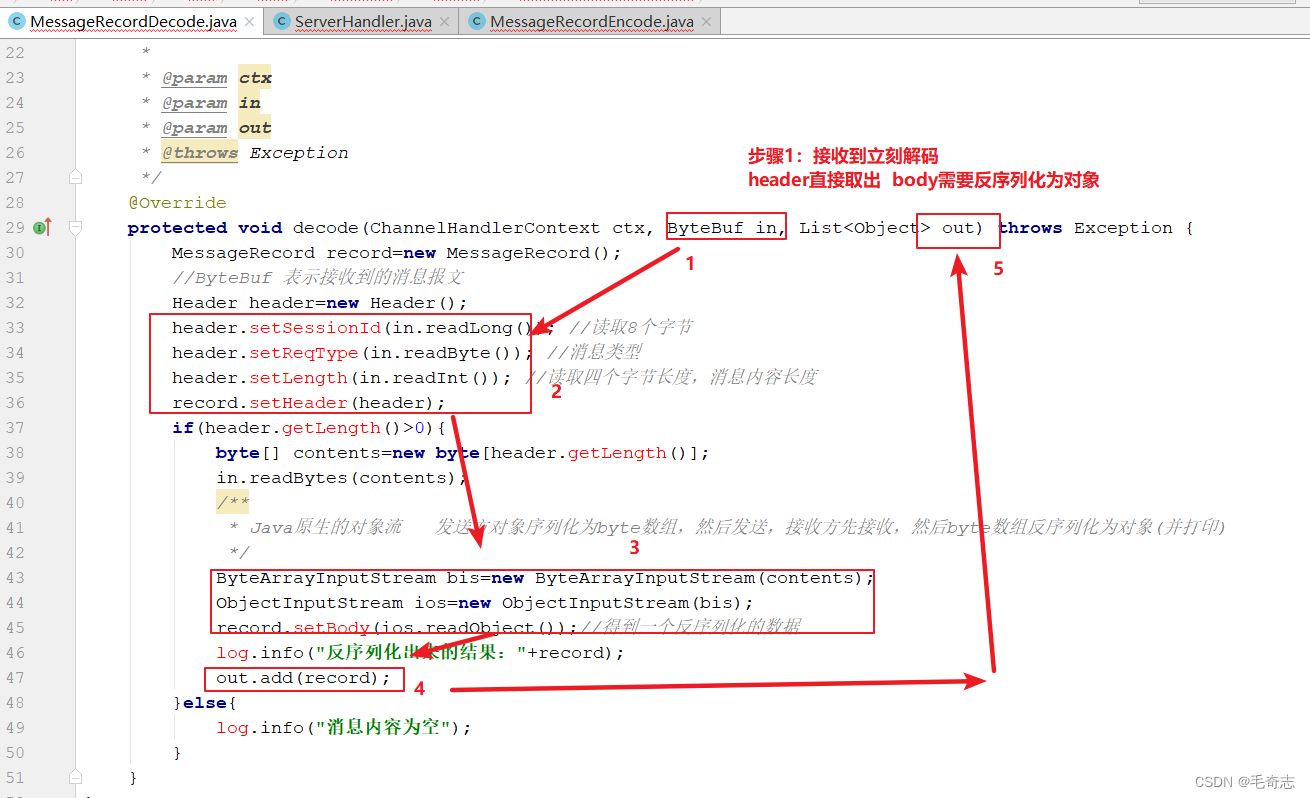Switch to the ServerHandler.java tab
Image resolution: width=1310 pixels, height=798 pixels.
(362, 21)
